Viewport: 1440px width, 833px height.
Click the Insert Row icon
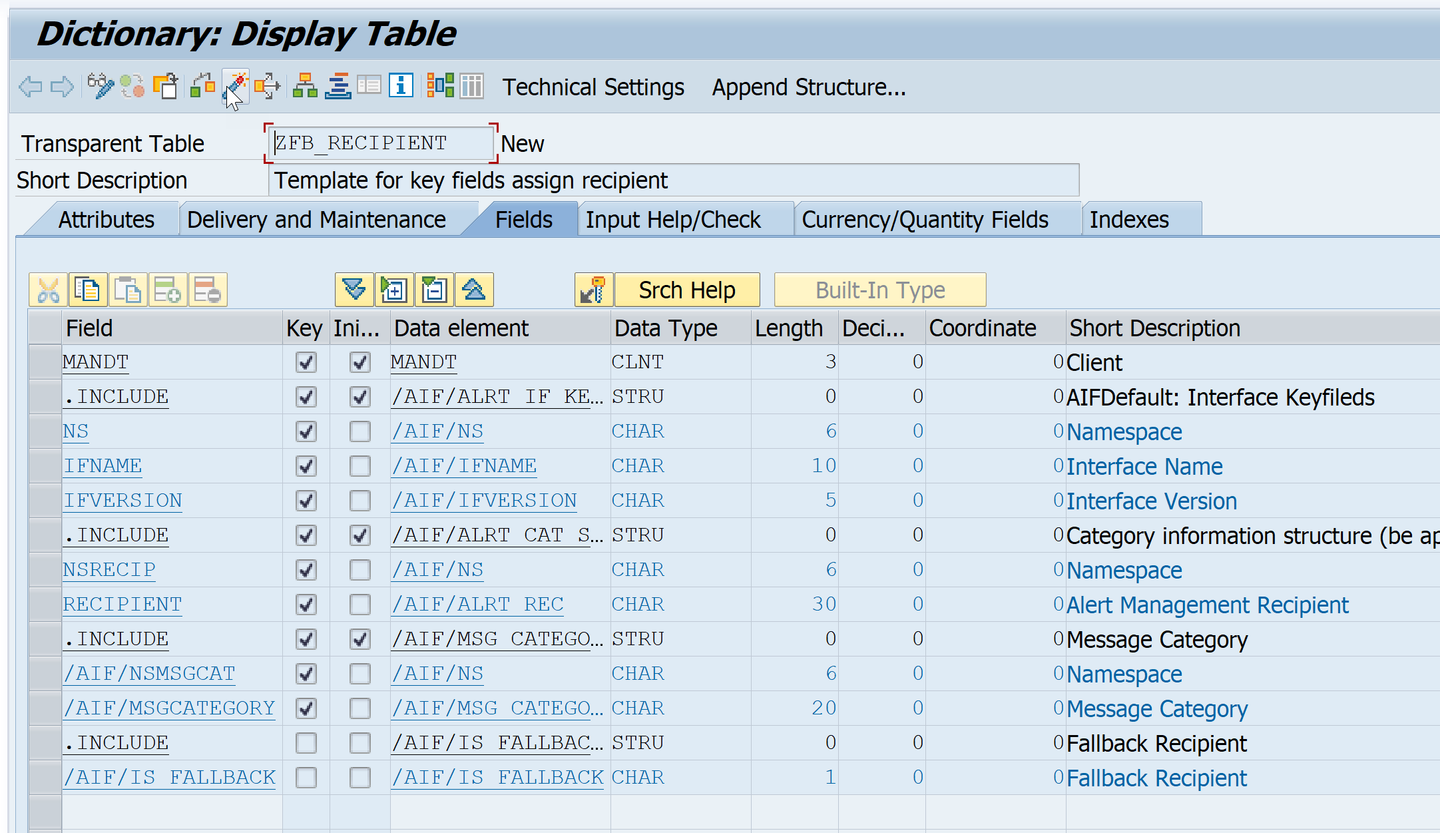click(x=168, y=290)
